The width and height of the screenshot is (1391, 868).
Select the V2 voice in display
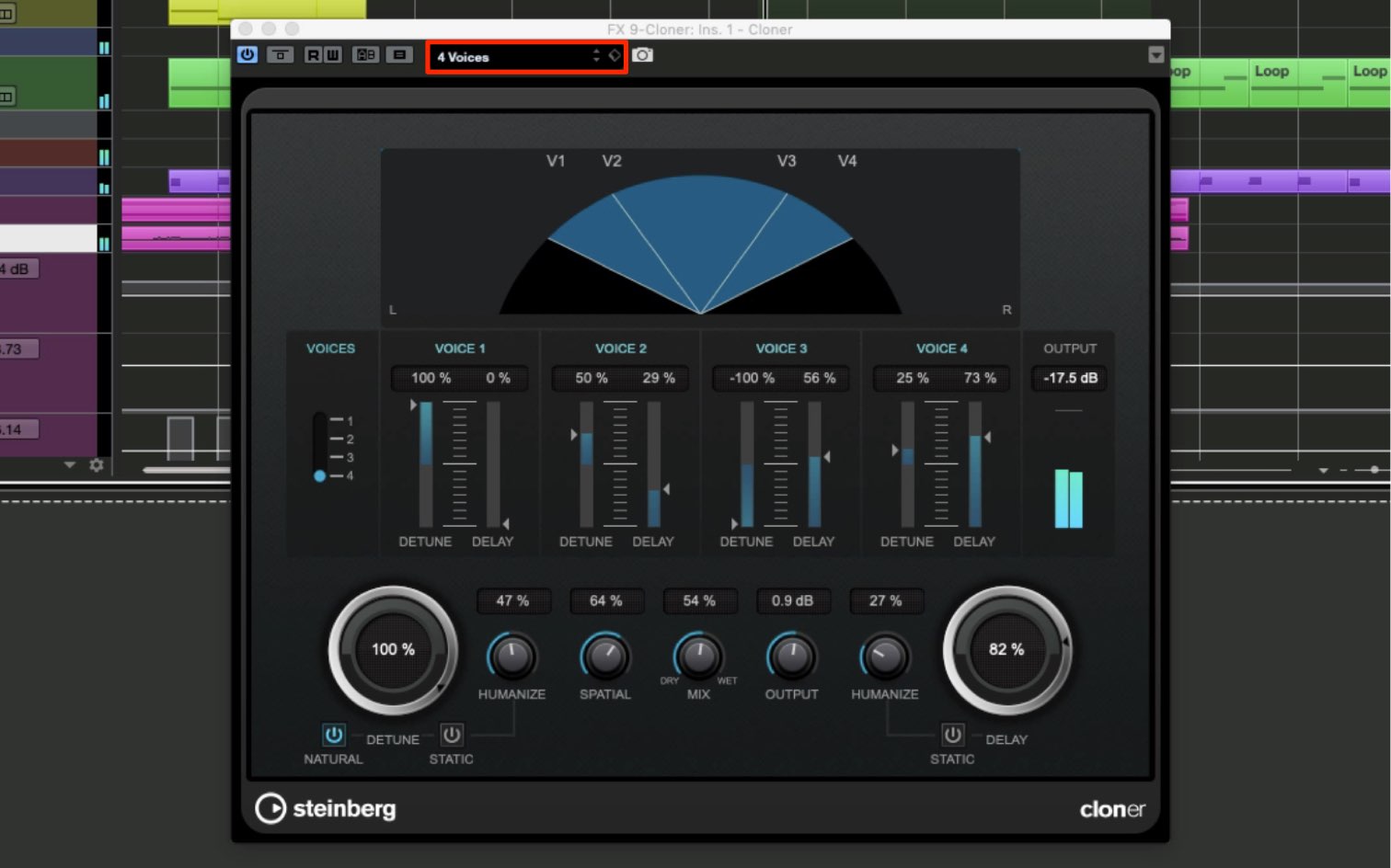click(612, 161)
